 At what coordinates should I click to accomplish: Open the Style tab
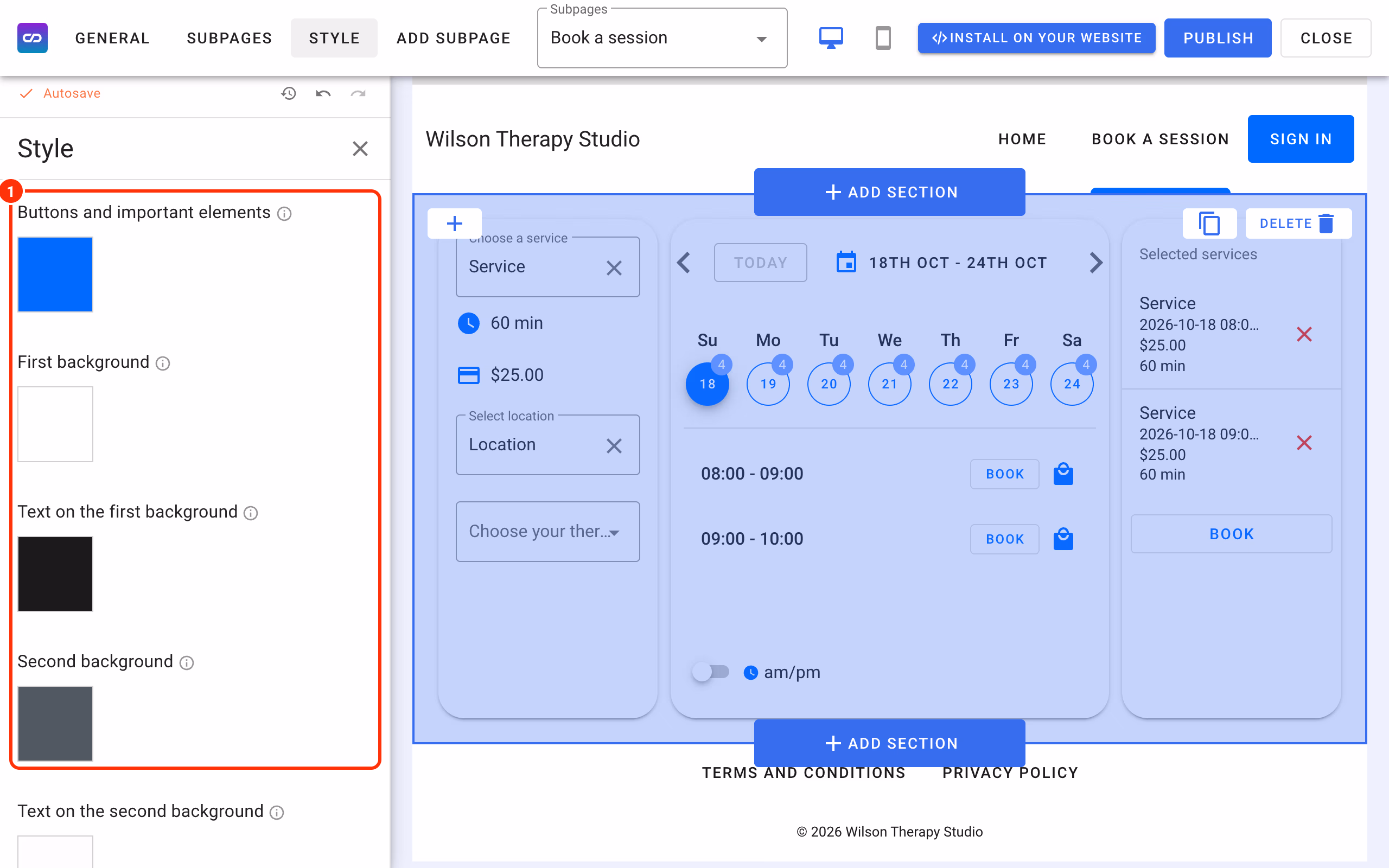[334, 38]
